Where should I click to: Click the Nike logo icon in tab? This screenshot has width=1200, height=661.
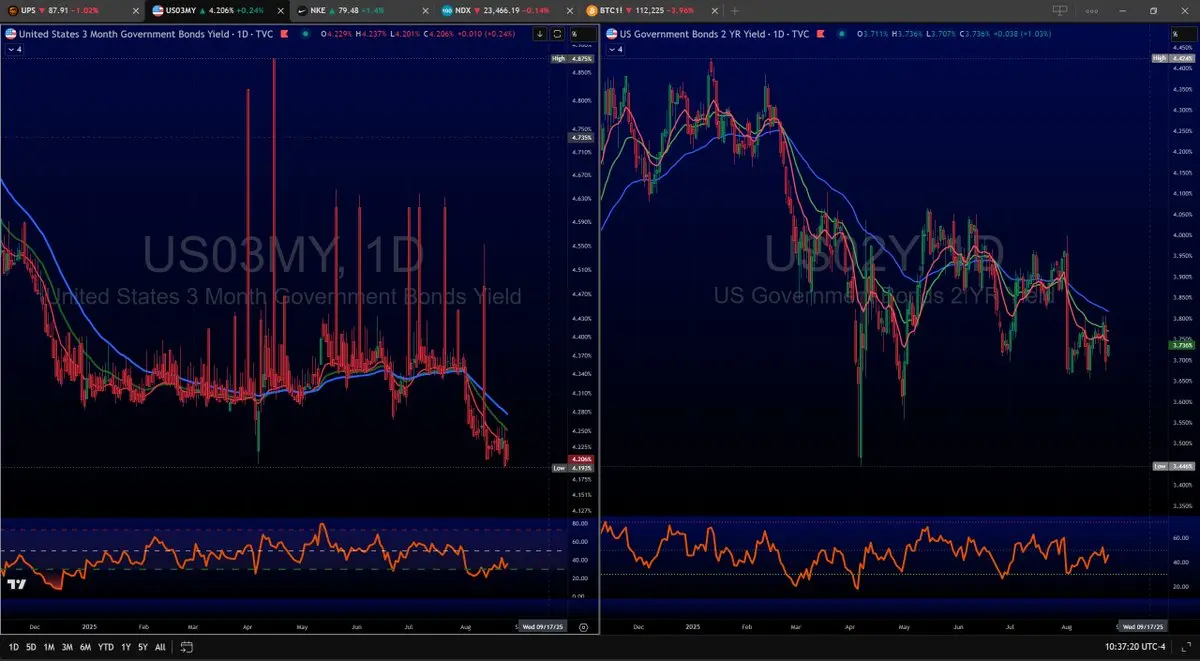301,10
